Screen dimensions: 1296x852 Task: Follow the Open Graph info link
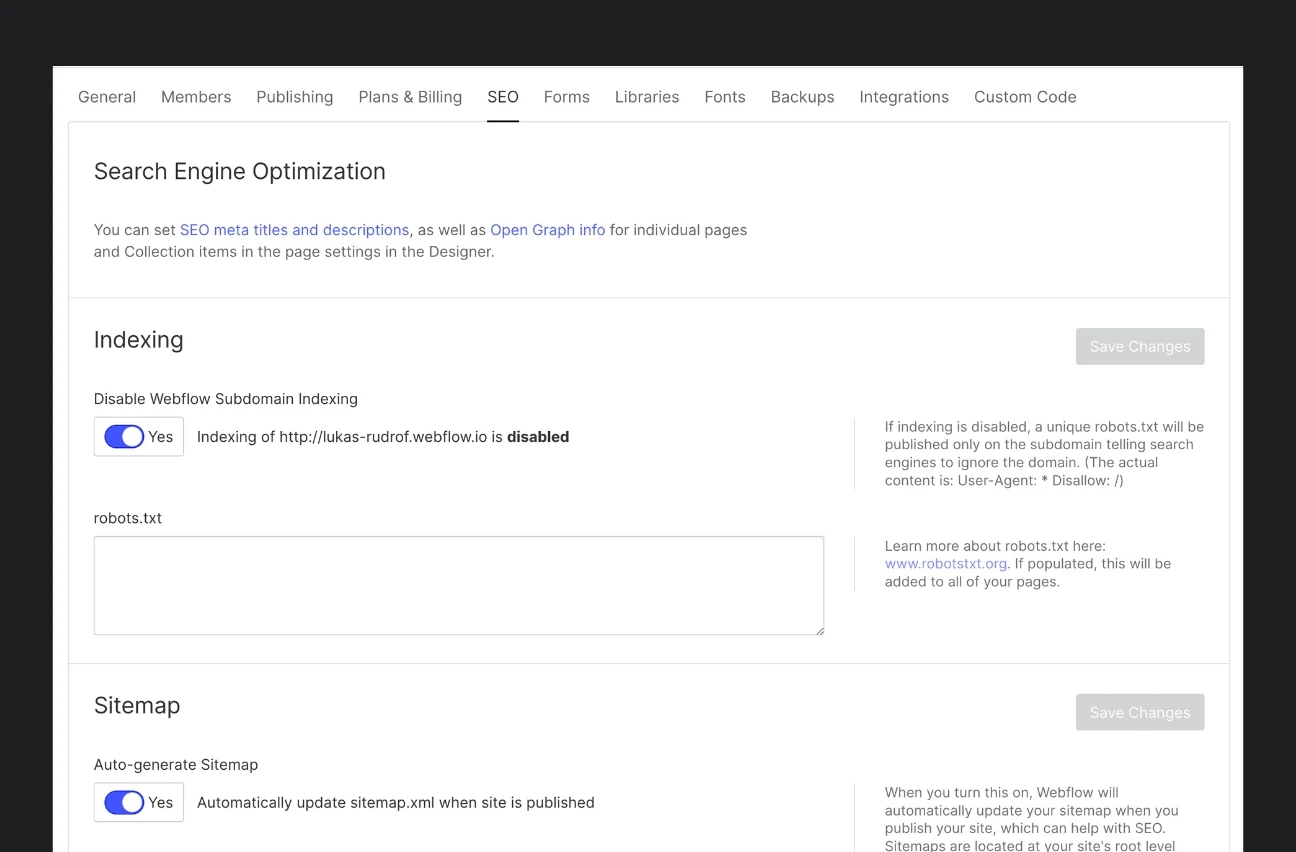(x=547, y=230)
